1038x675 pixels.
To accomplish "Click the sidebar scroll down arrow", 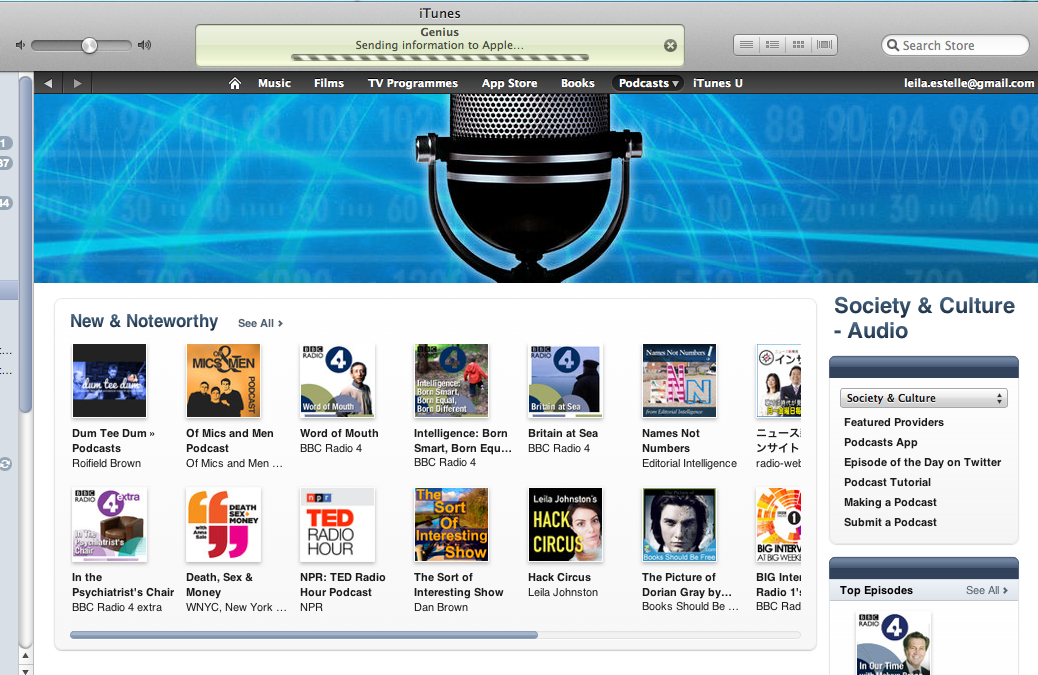I will [x=25, y=670].
